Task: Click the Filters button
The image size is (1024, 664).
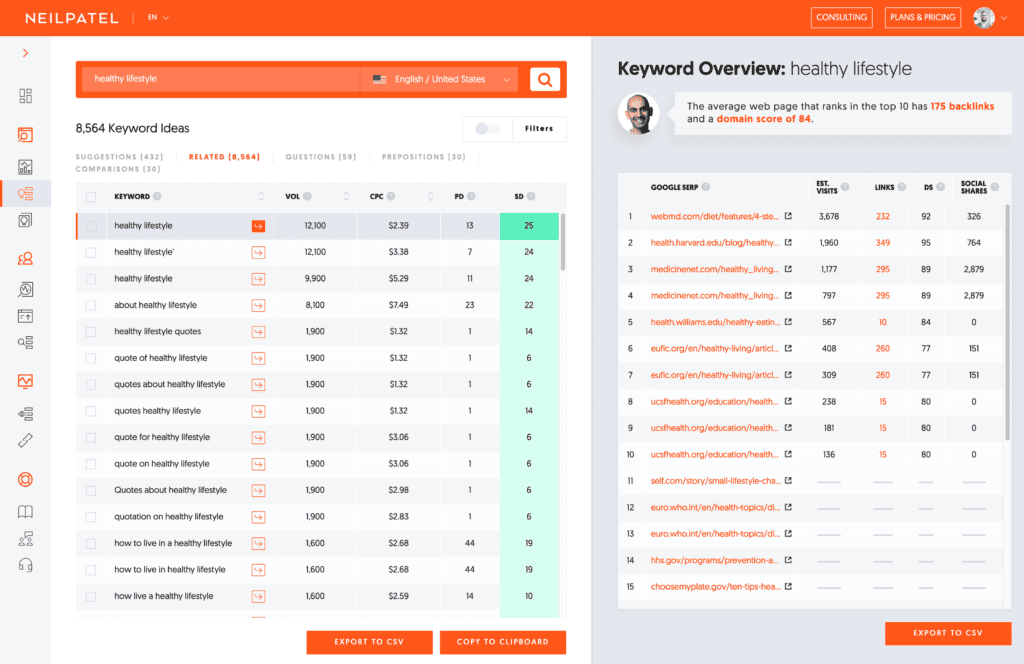Action: [539, 129]
